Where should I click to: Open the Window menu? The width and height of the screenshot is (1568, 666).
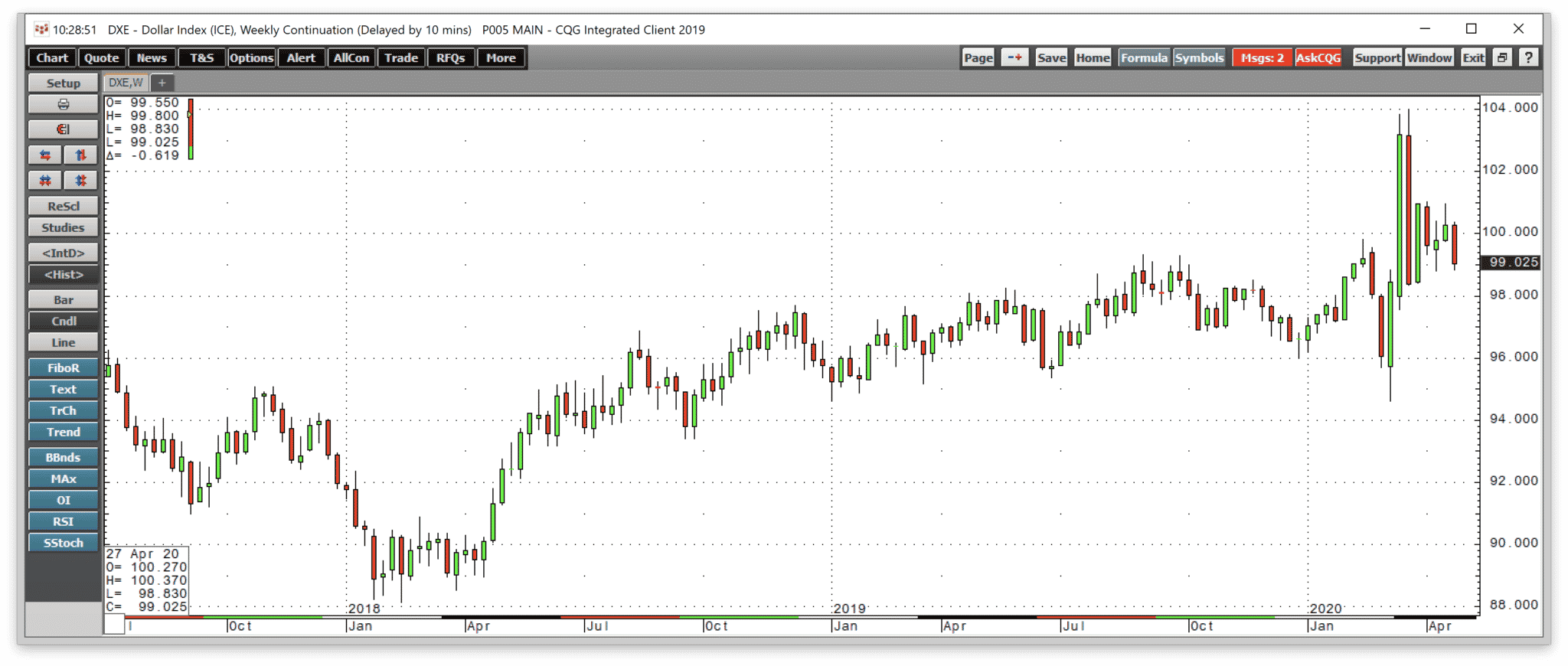click(x=1429, y=57)
